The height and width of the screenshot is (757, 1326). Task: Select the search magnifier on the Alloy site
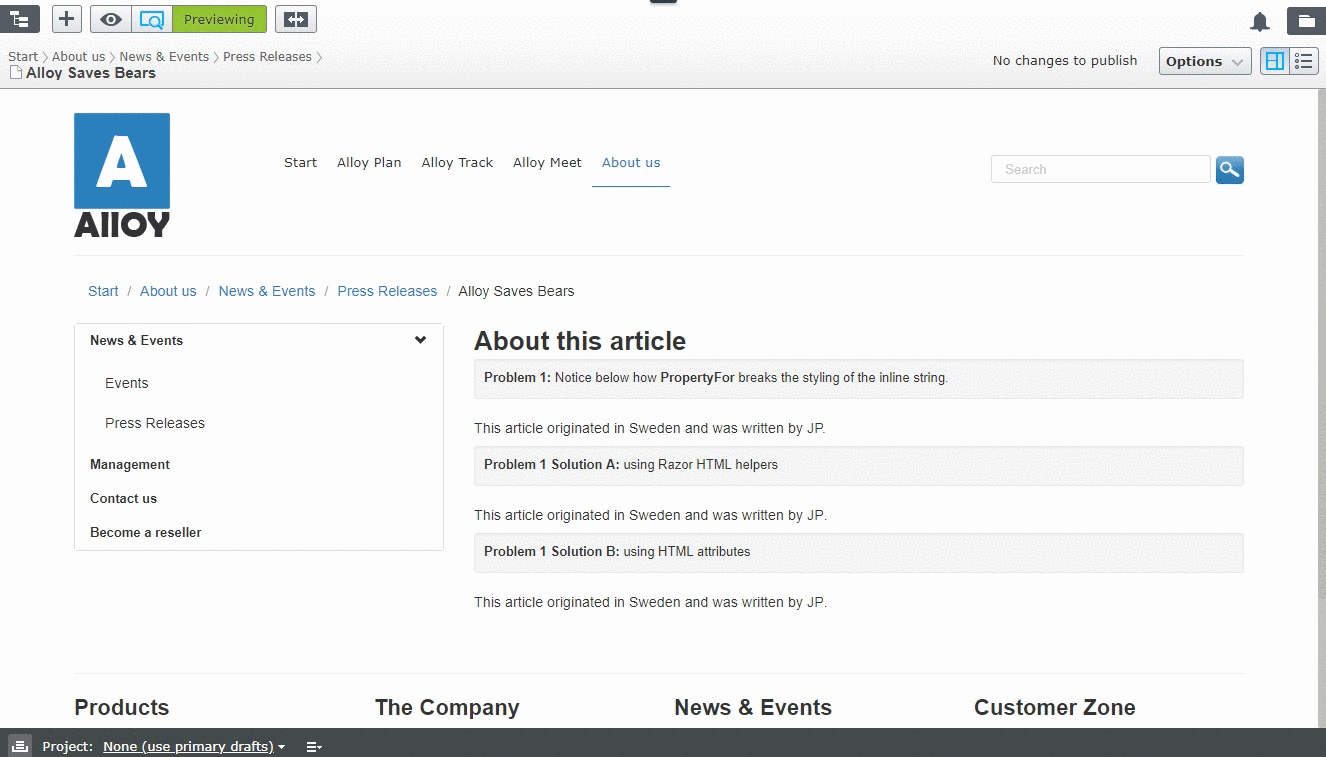coord(1229,169)
